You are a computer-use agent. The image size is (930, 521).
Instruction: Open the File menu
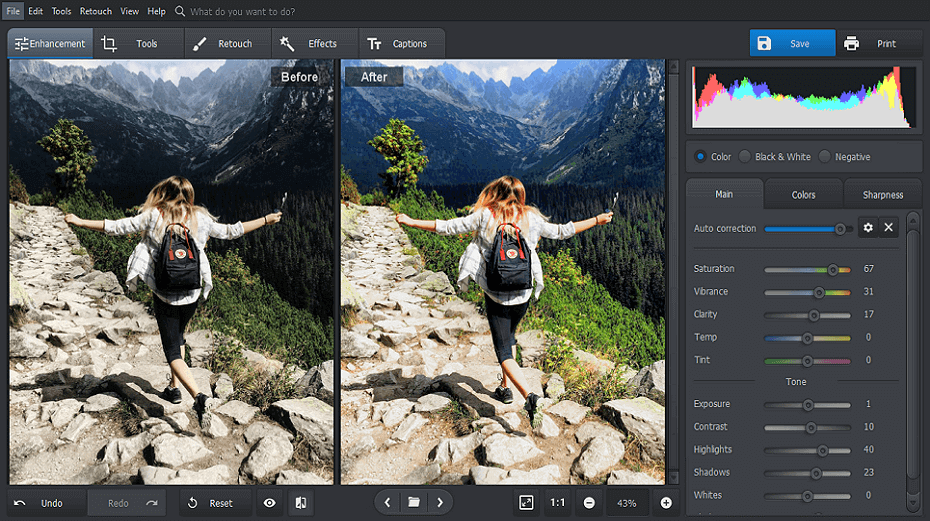pyautogui.click(x=13, y=11)
